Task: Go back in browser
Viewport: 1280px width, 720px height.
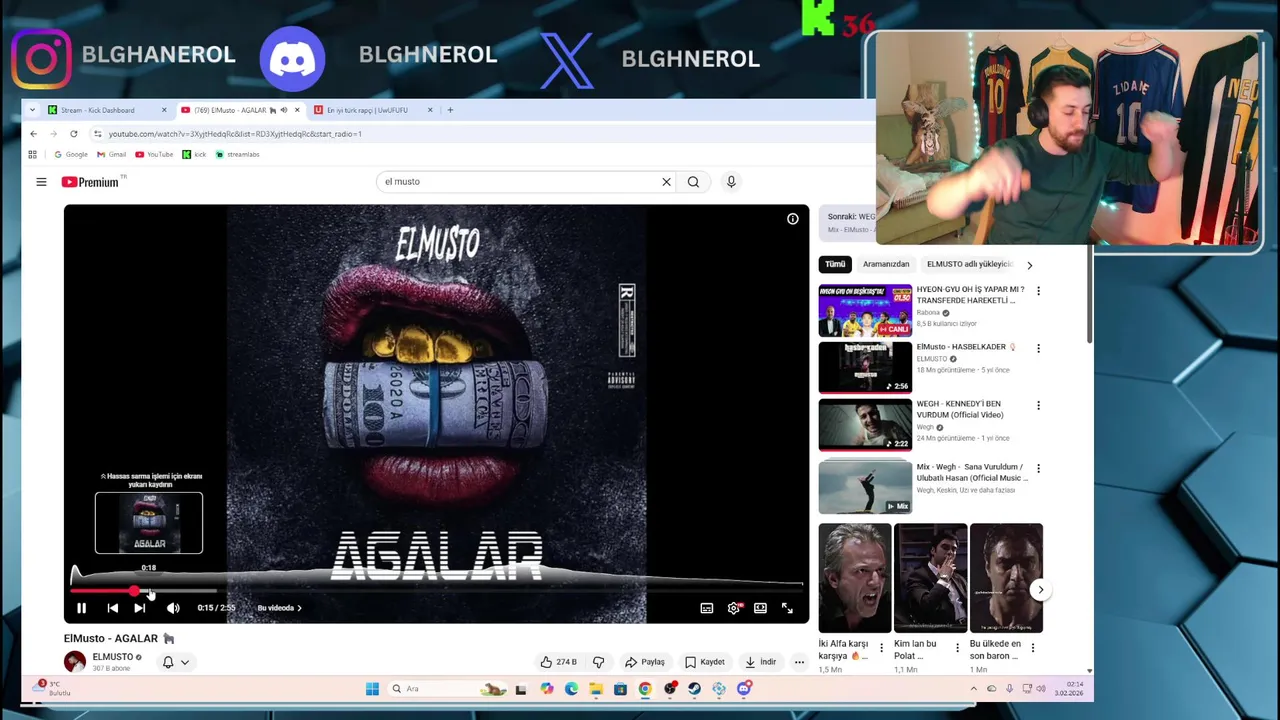Action: tap(33, 134)
